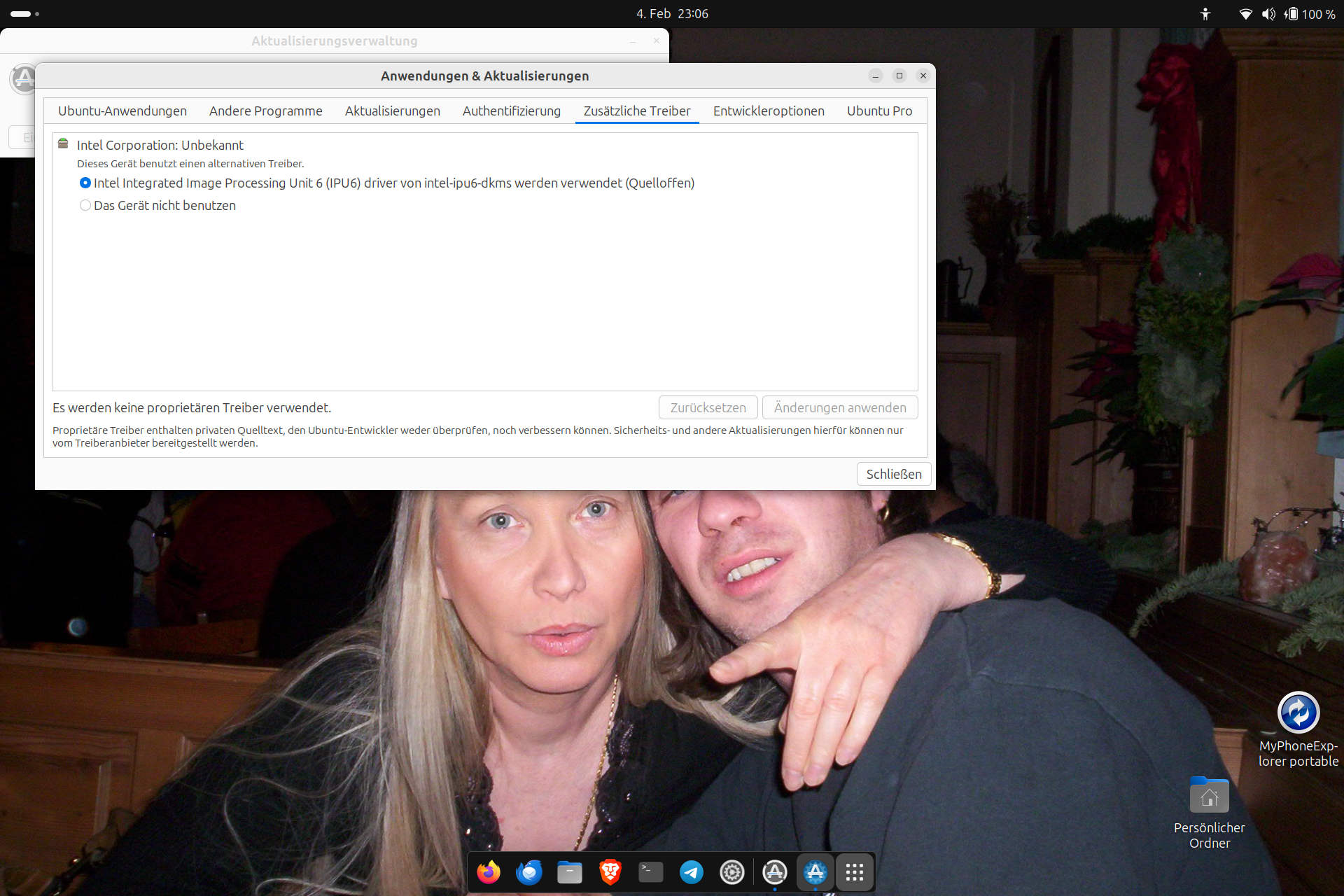Viewport: 1344px width, 896px height.
Task: Open Persönlicher Ordner desktop folder
Action: click(x=1209, y=797)
